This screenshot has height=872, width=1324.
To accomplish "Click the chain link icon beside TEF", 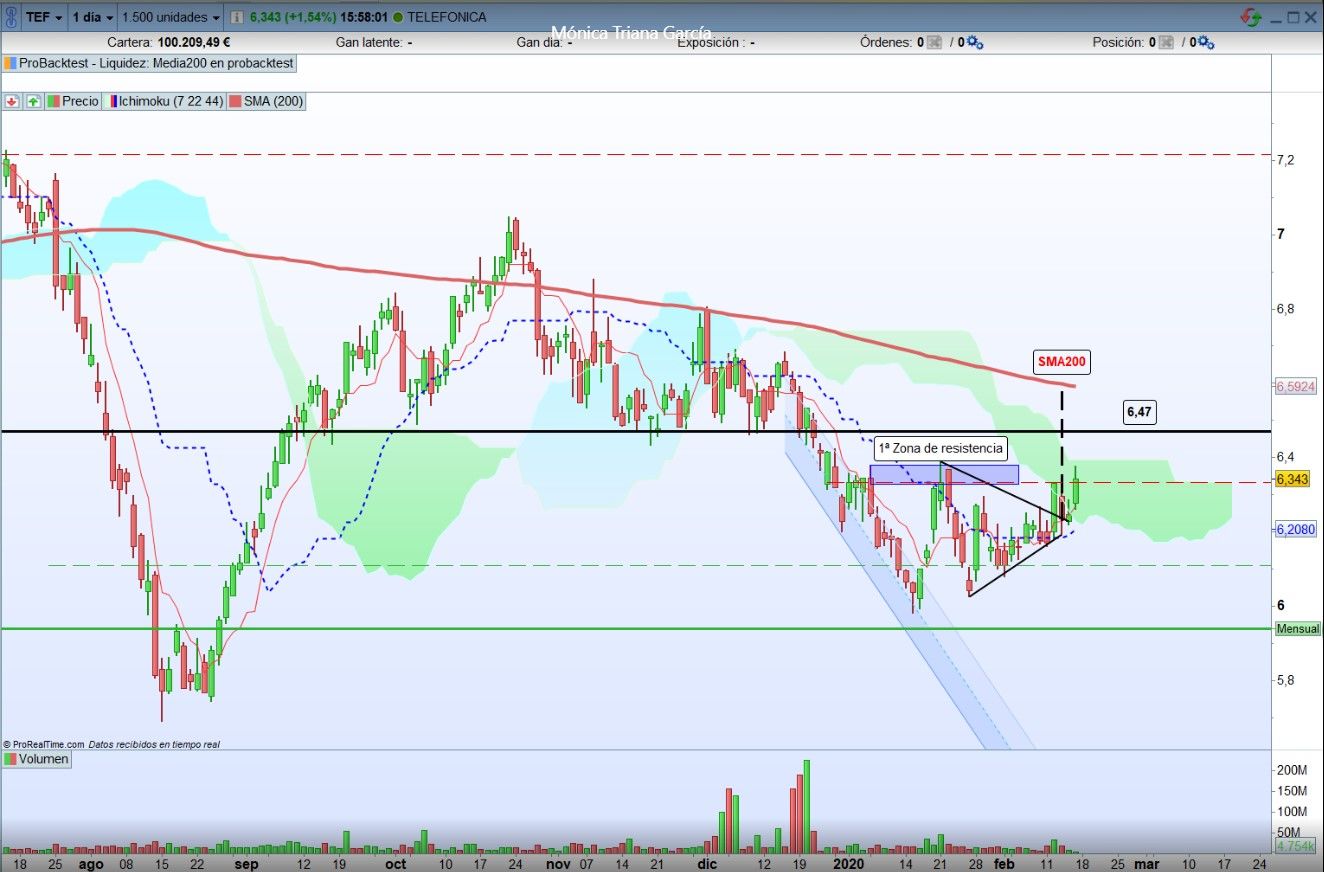I will [x=10, y=17].
